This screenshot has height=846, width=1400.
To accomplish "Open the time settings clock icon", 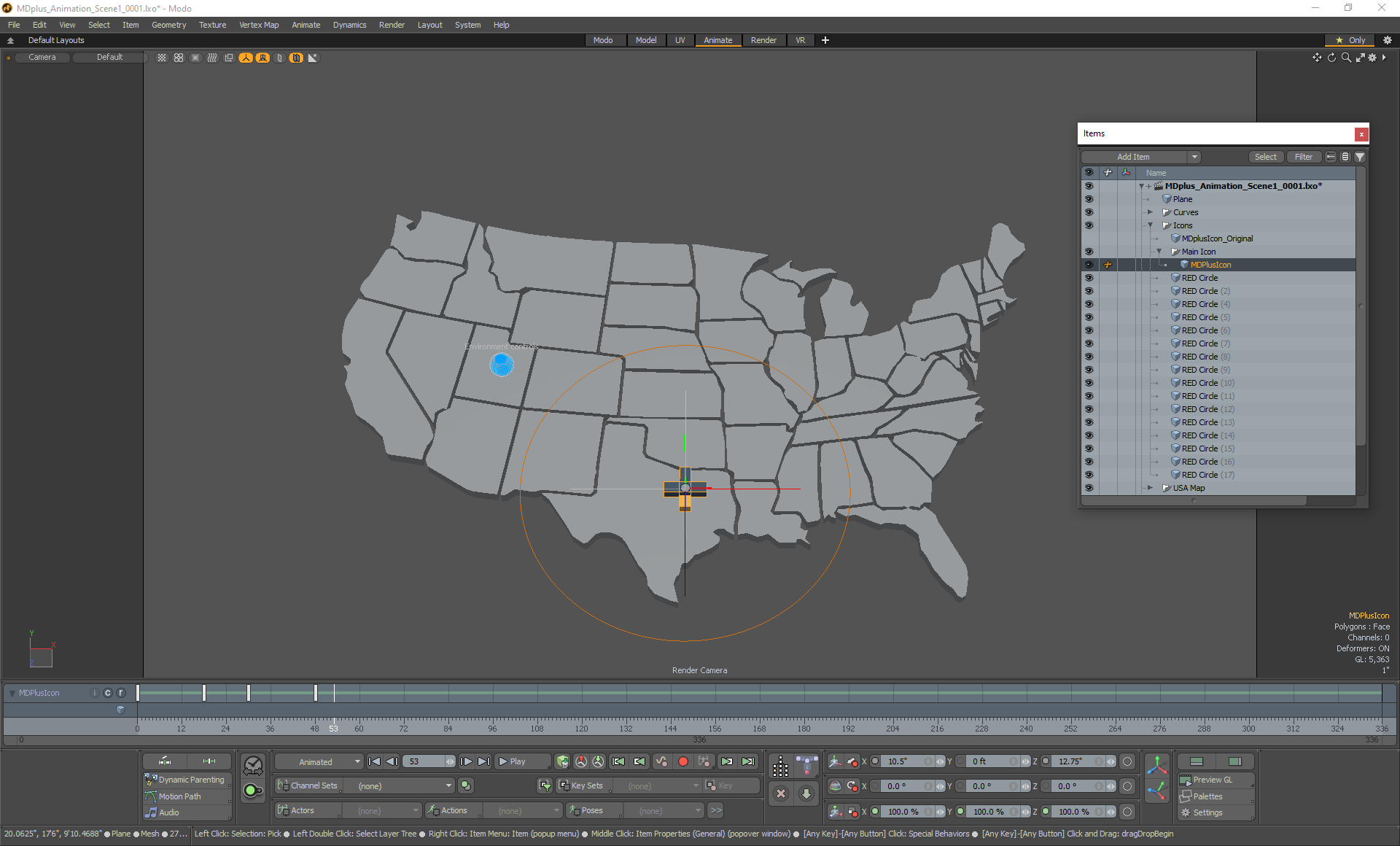I will pos(253,765).
